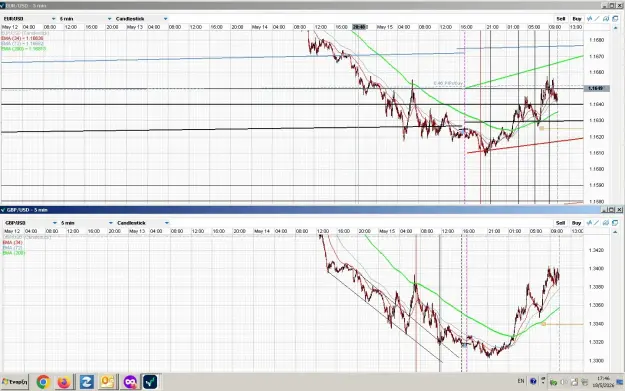Click the orange order marker on the GBP/USD chart
This screenshot has height=391, width=625.
click(x=543, y=324)
